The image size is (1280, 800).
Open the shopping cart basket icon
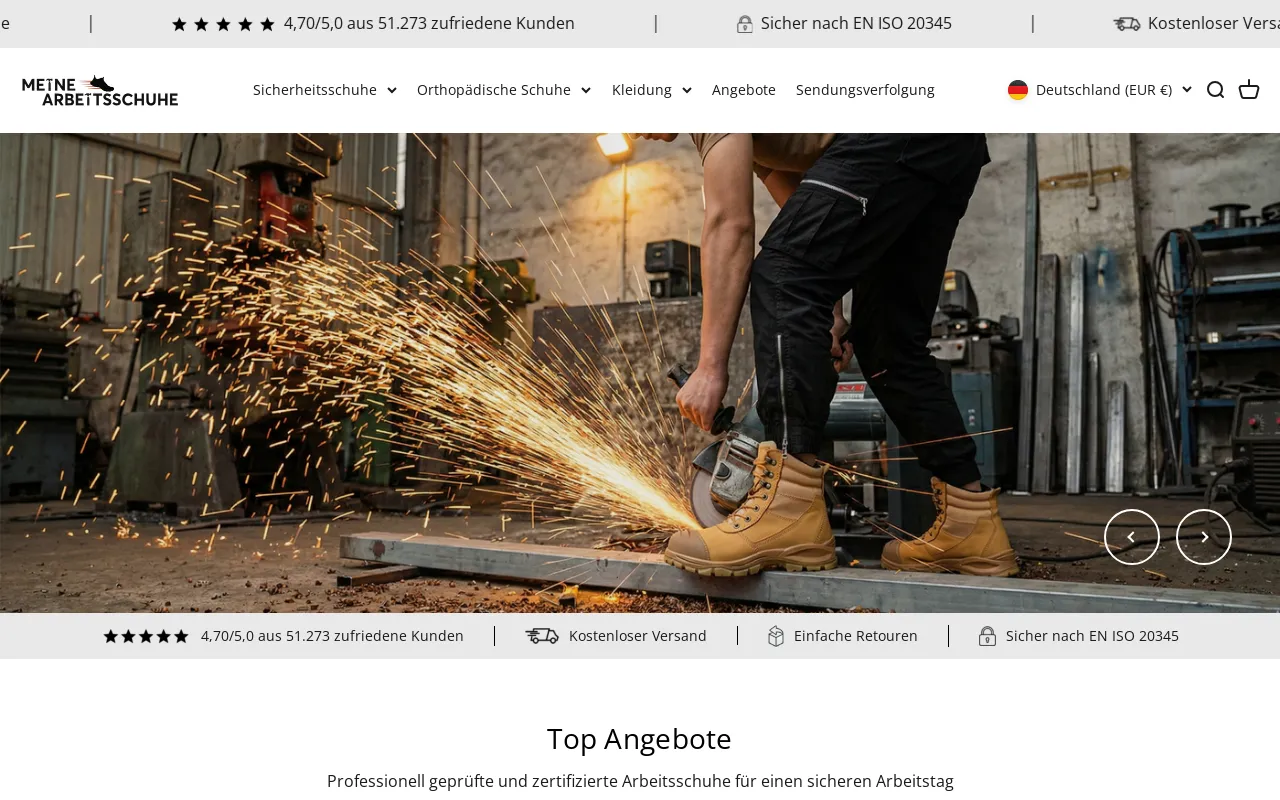(1249, 90)
